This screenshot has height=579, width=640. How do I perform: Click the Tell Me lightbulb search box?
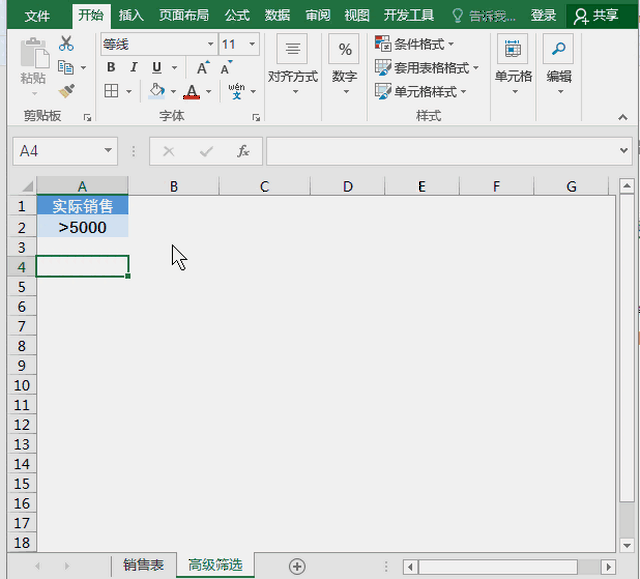point(484,16)
